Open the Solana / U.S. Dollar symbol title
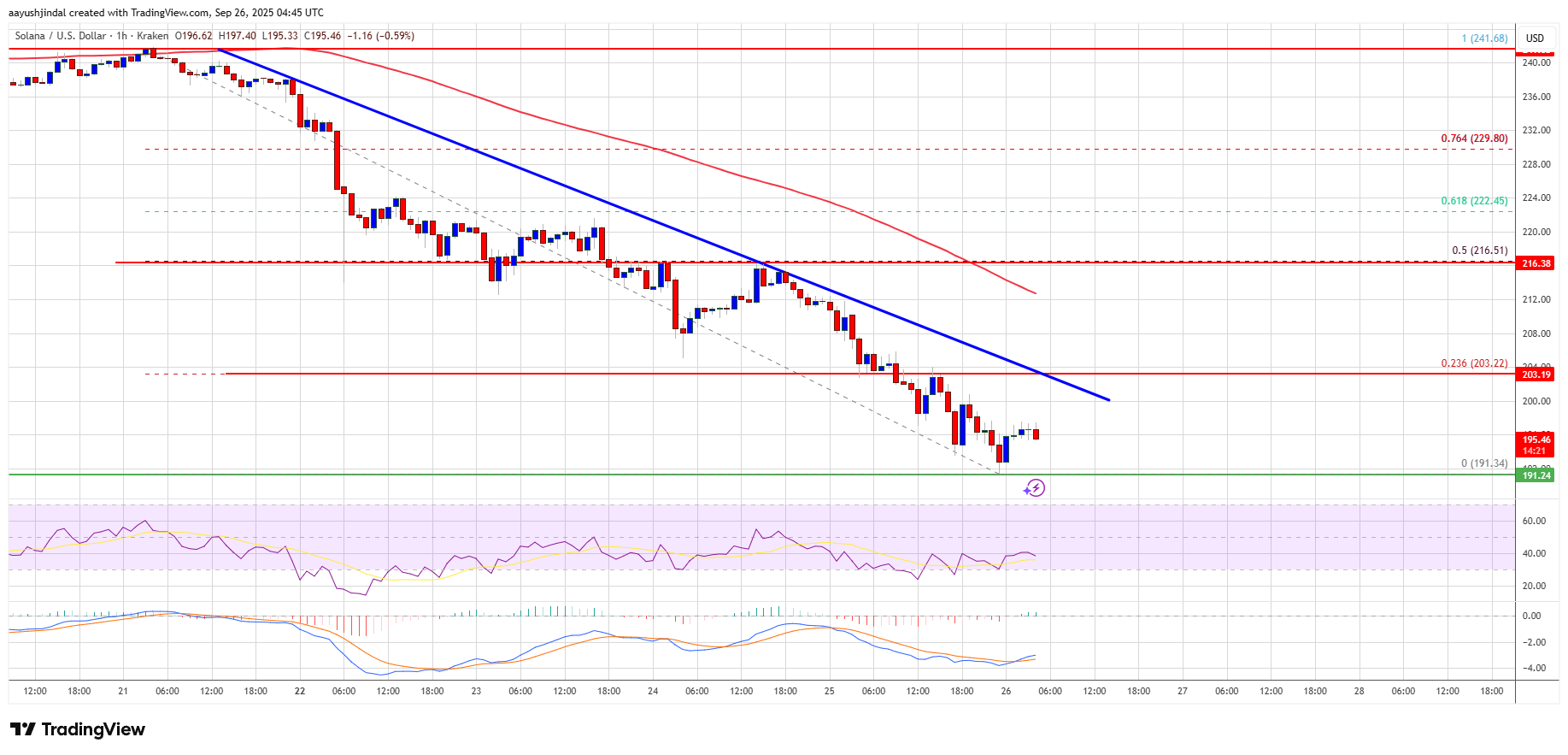1568x755 pixels. tap(61, 36)
